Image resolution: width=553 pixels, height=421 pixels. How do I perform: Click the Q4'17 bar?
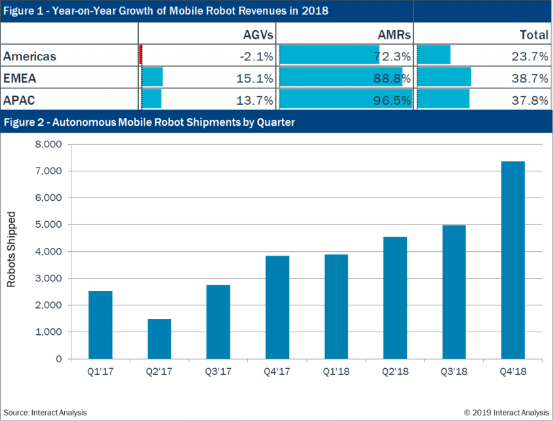tap(277, 307)
